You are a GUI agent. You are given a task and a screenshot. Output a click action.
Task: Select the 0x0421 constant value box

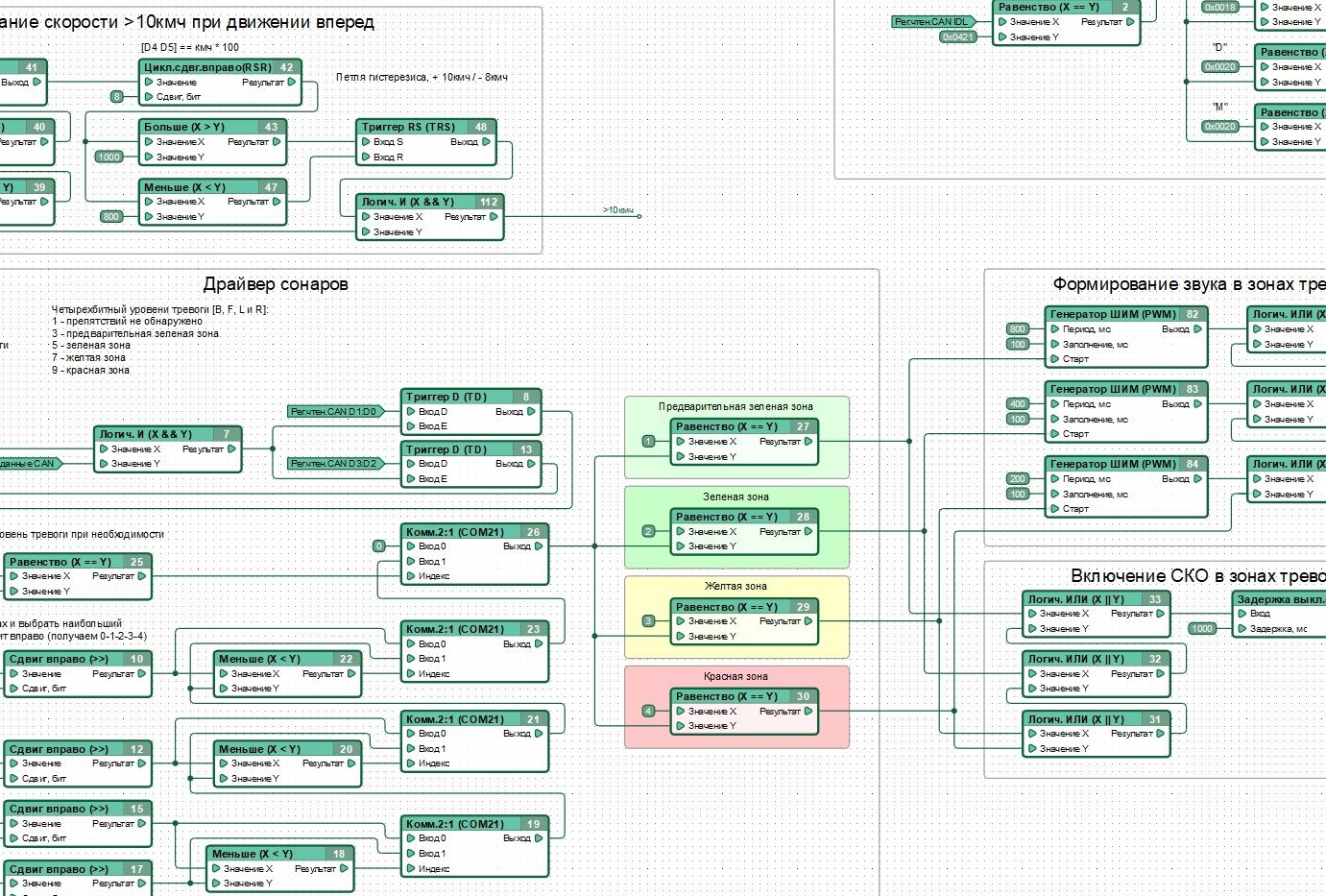point(957,37)
